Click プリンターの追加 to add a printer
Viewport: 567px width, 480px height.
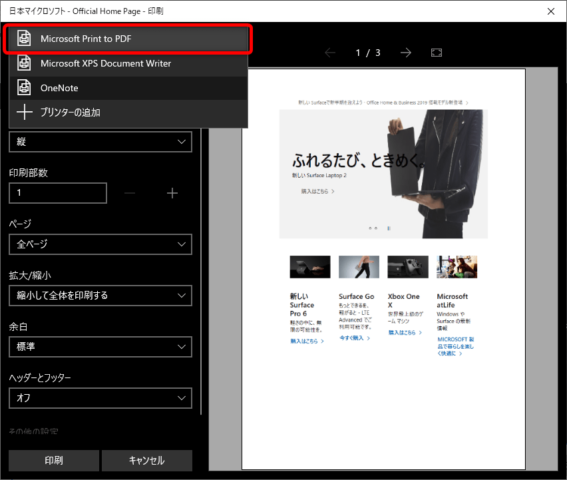pyautogui.click(x=129, y=112)
